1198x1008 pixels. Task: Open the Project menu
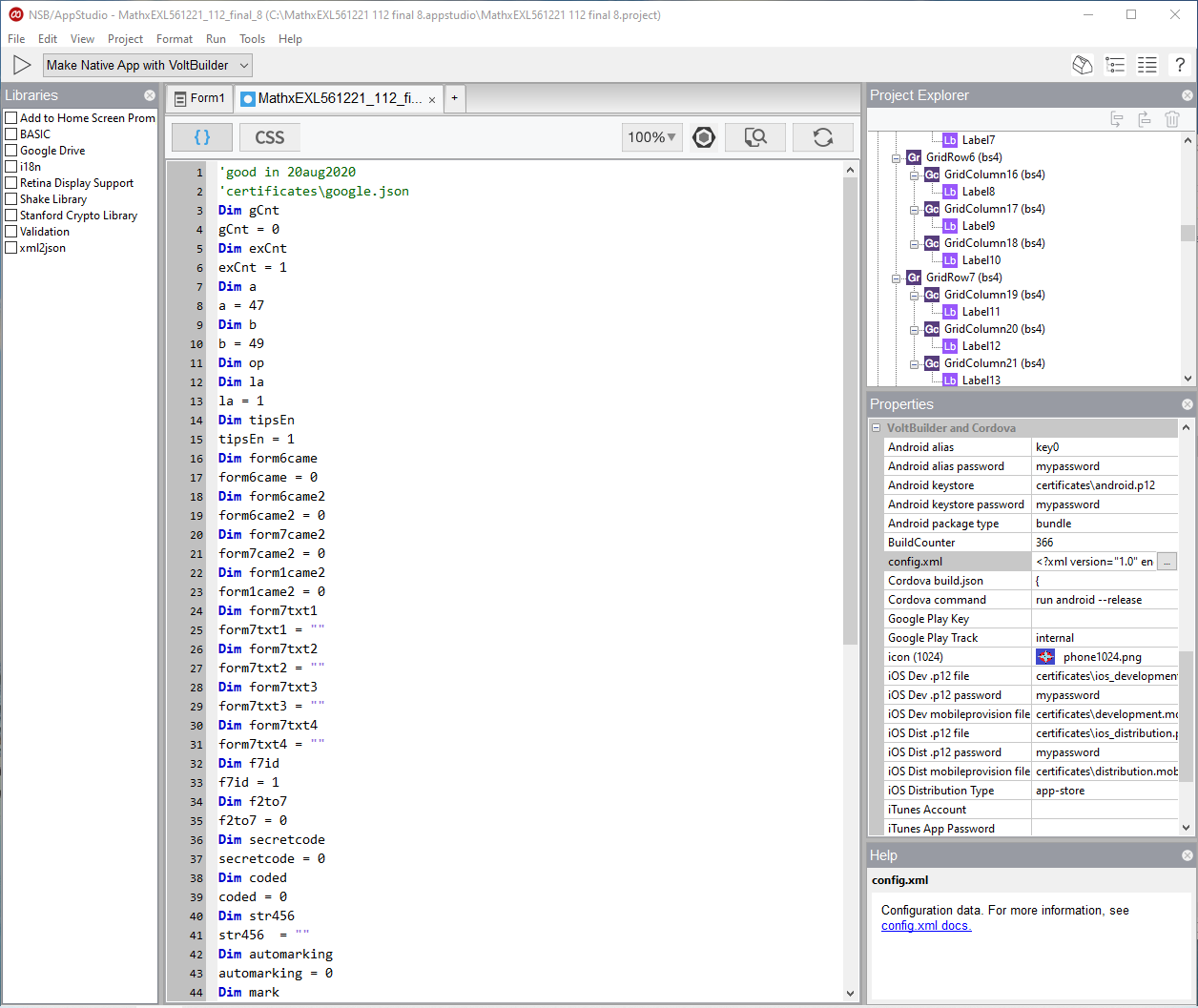coord(125,39)
